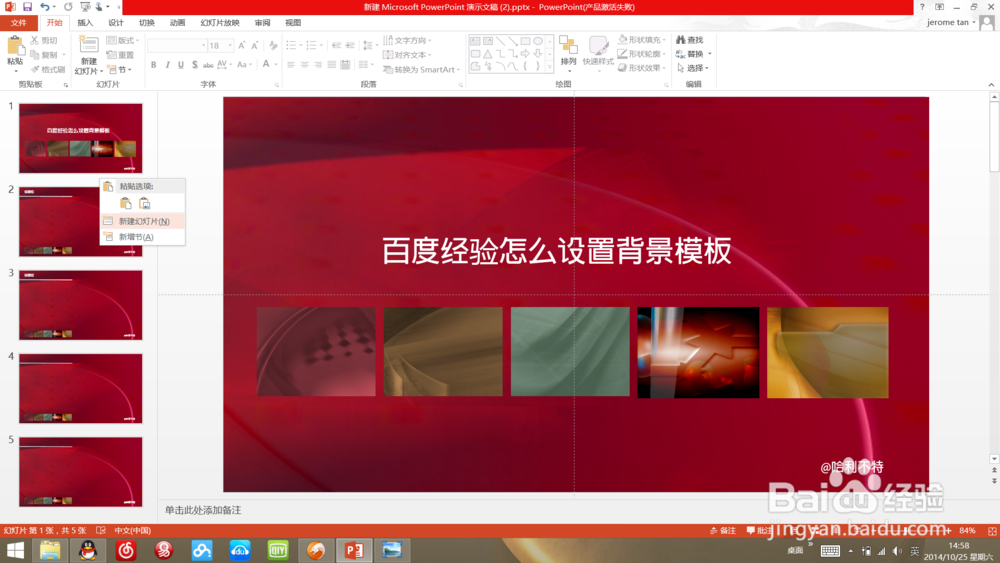Open the Layout (版式) dropdown
The height and width of the screenshot is (563, 1000).
click(x=122, y=40)
